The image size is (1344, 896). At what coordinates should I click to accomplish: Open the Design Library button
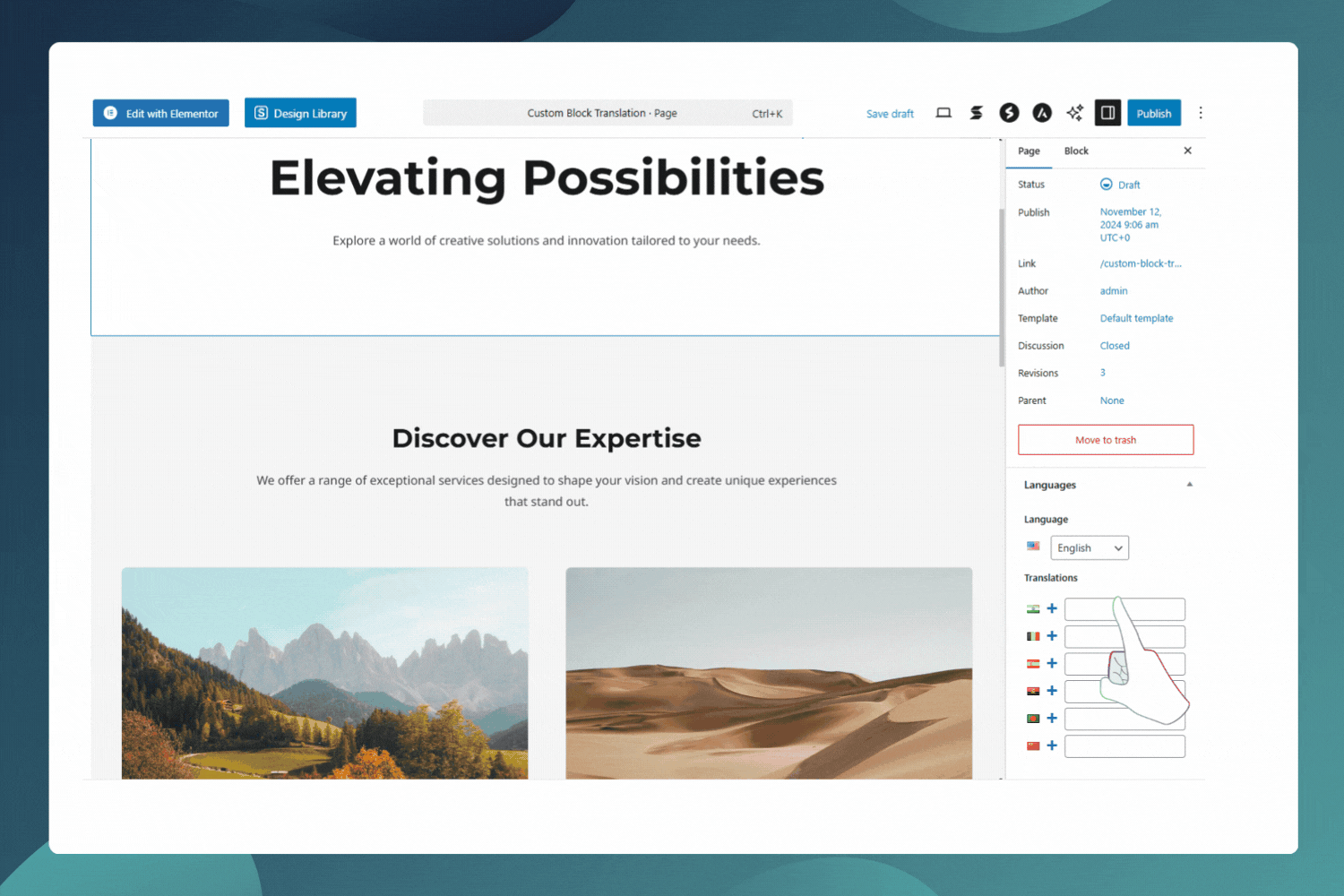pos(300,113)
